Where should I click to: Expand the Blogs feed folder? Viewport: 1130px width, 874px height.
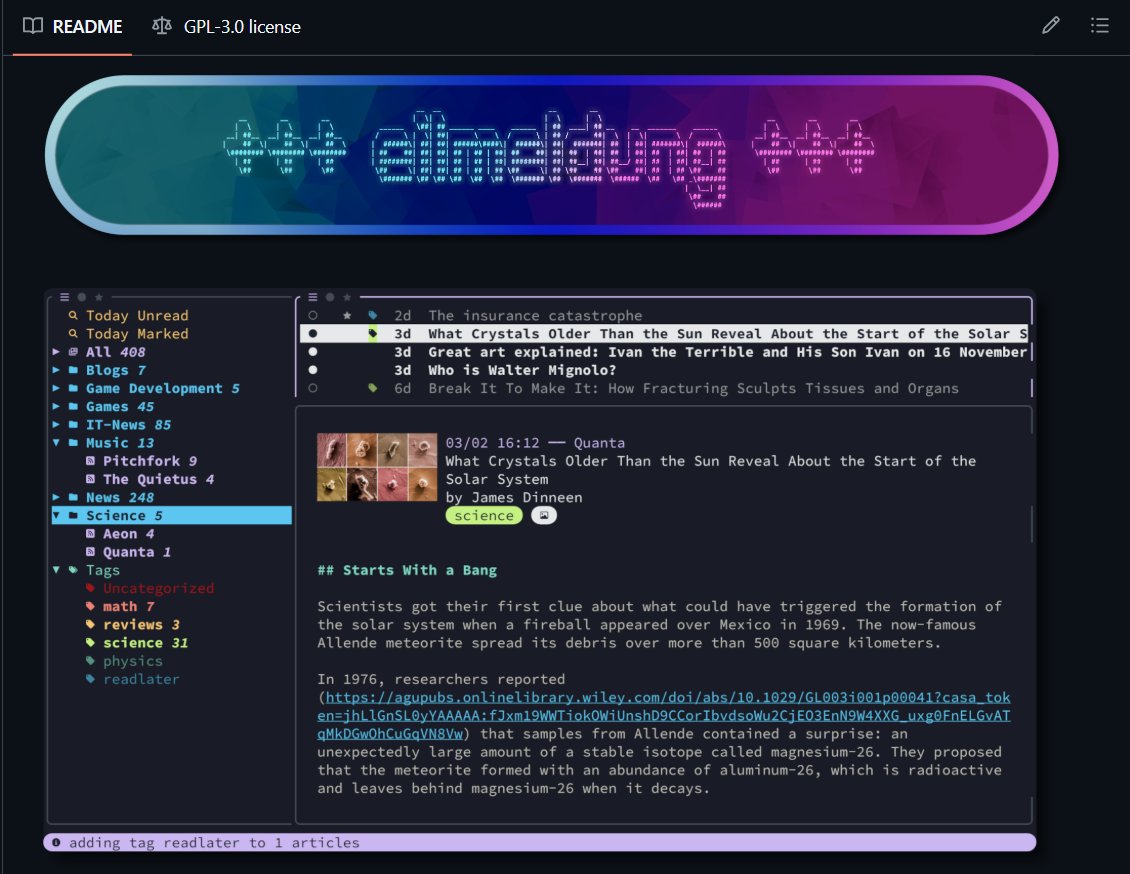pyautogui.click(x=57, y=370)
